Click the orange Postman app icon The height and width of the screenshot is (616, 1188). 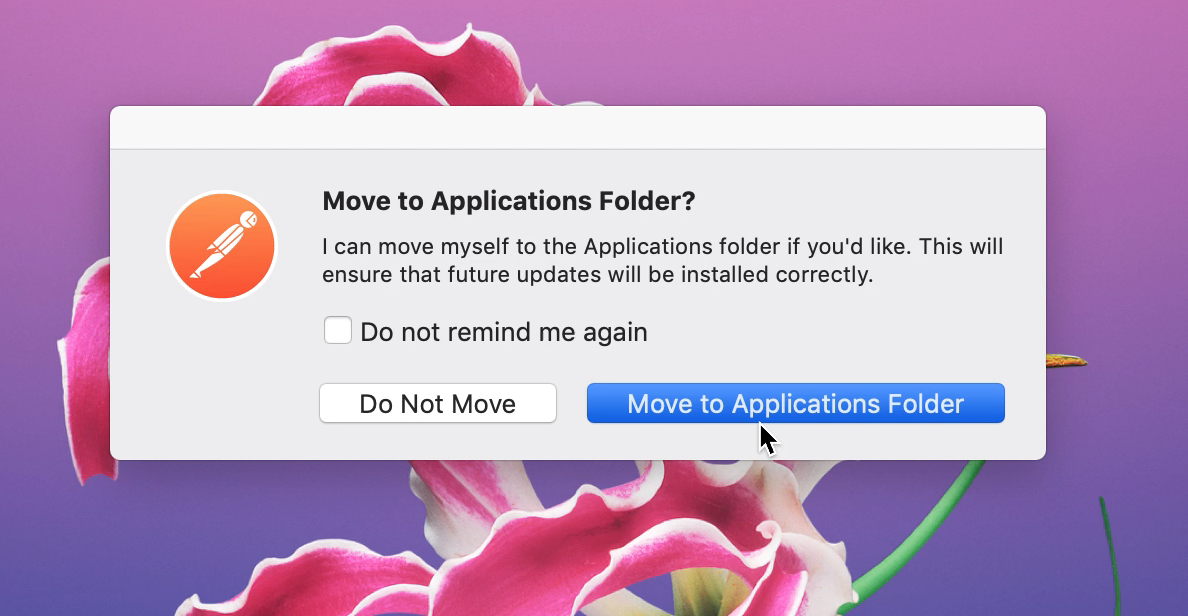[222, 245]
